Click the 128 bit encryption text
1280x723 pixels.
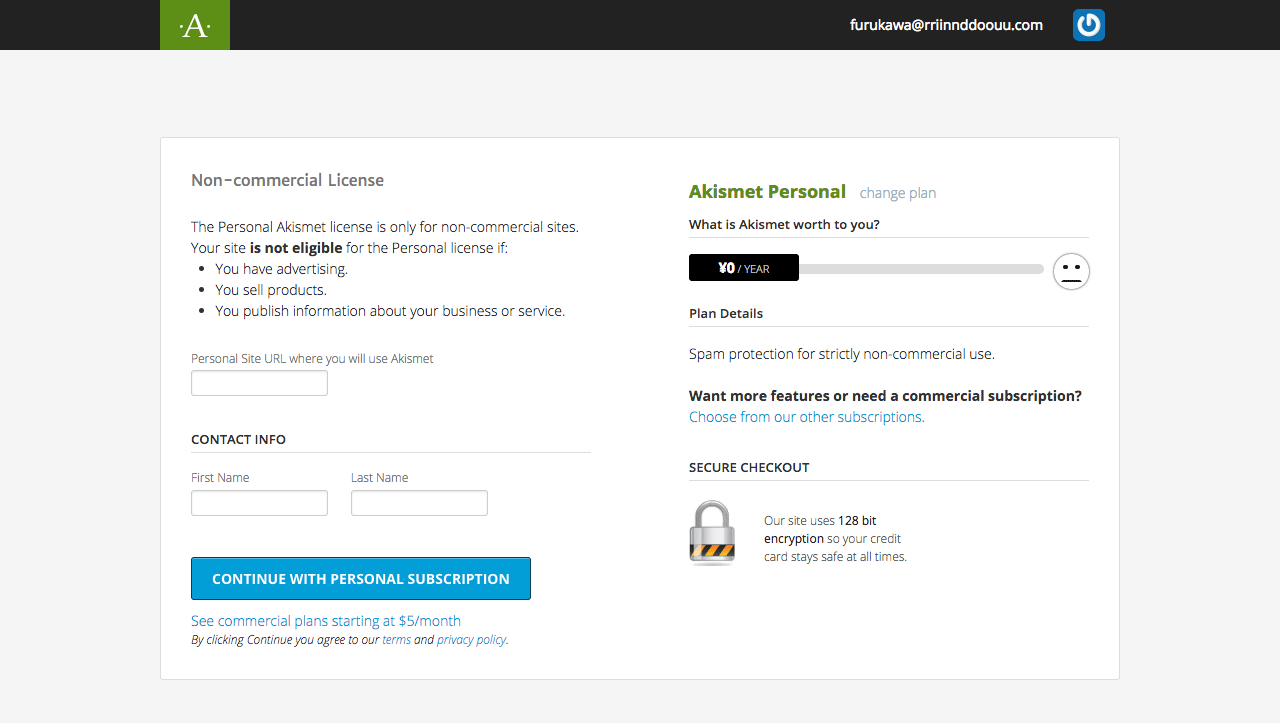(x=820, y=530)
